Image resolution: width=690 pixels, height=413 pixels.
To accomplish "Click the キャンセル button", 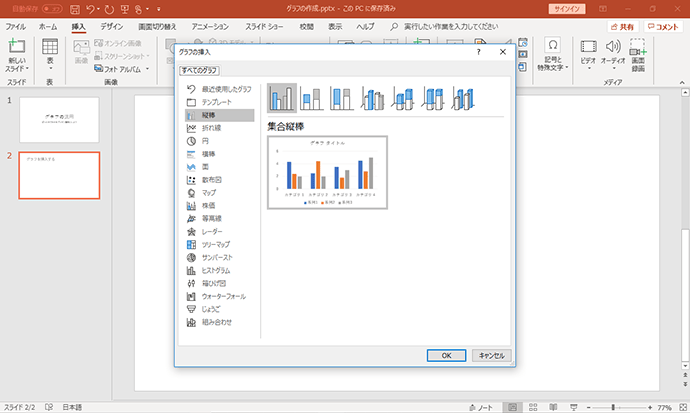I will [492, 355].
